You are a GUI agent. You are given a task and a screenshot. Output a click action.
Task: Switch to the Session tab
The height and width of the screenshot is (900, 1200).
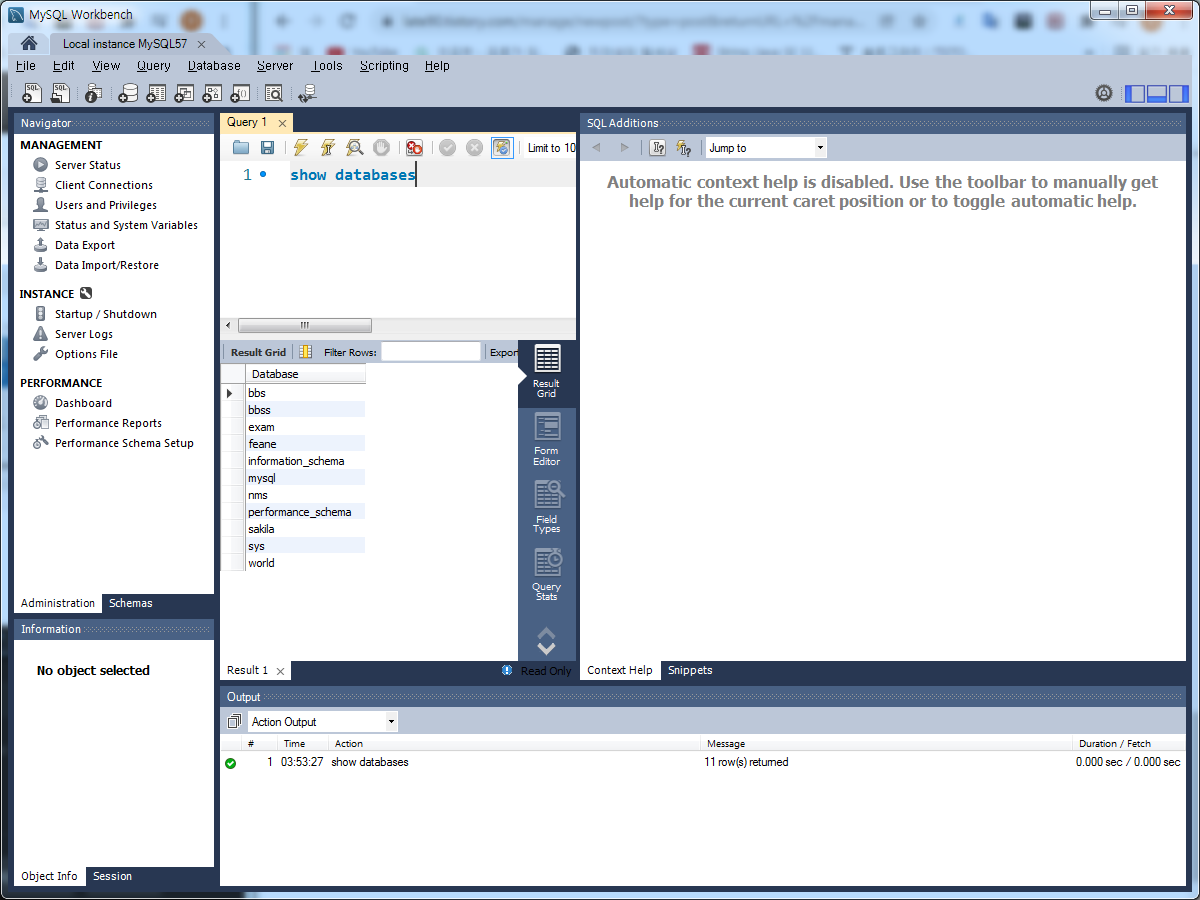(112, 876)
